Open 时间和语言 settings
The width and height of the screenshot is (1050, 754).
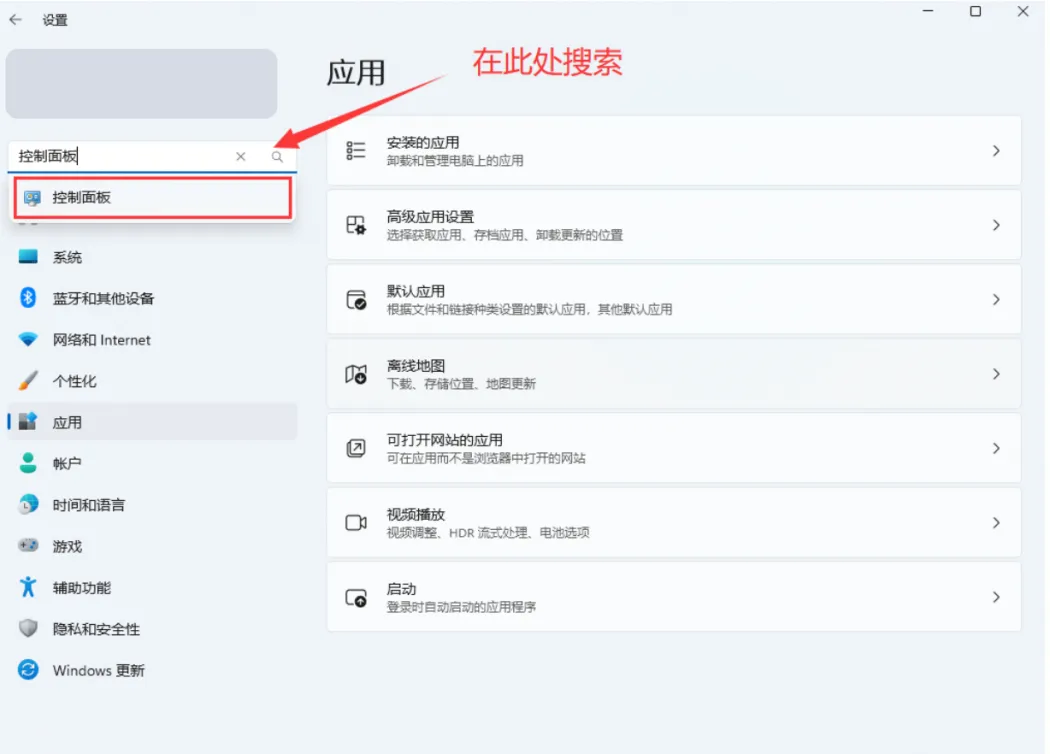click(x=88, y=505)
